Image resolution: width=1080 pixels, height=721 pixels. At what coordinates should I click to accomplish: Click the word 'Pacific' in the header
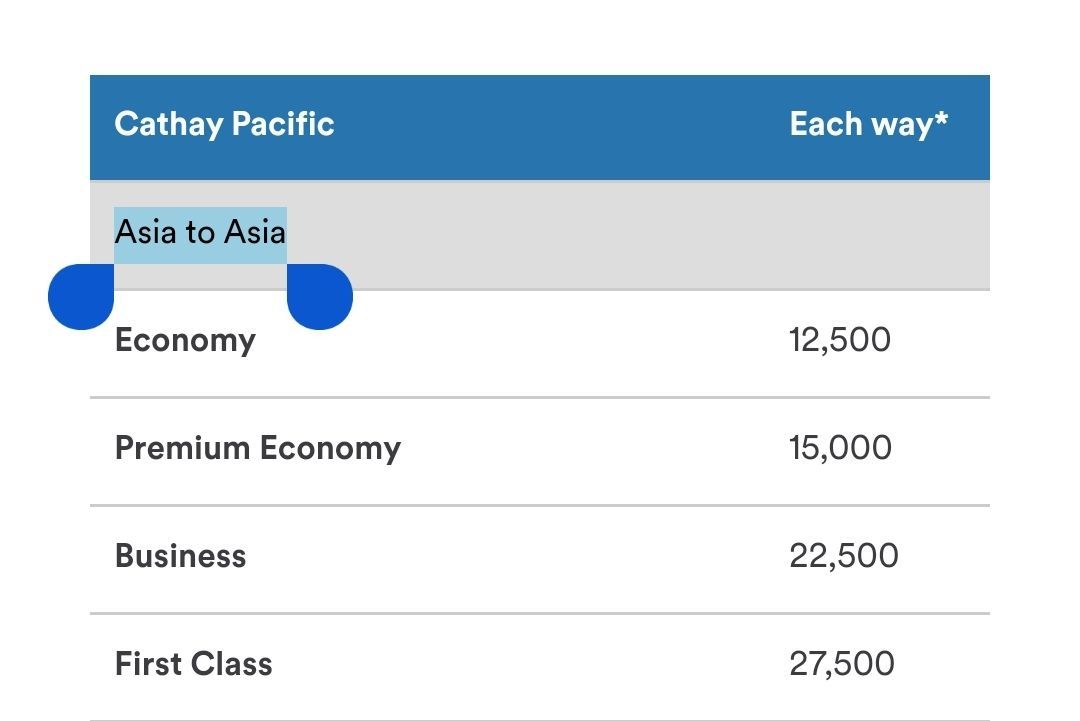point(283,124)
